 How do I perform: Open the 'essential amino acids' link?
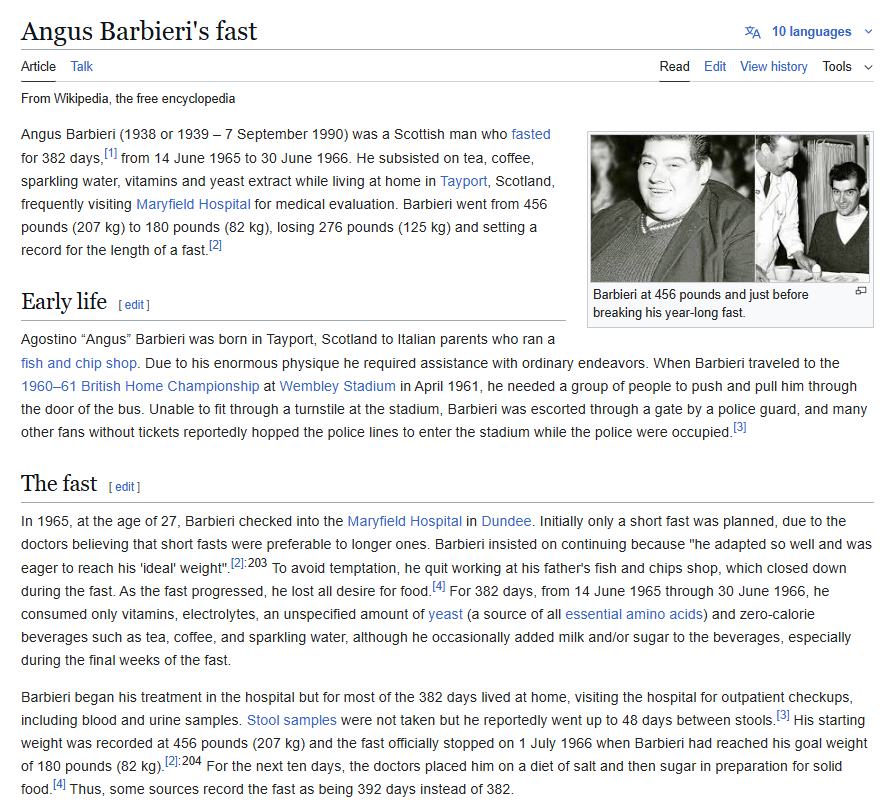634,614
